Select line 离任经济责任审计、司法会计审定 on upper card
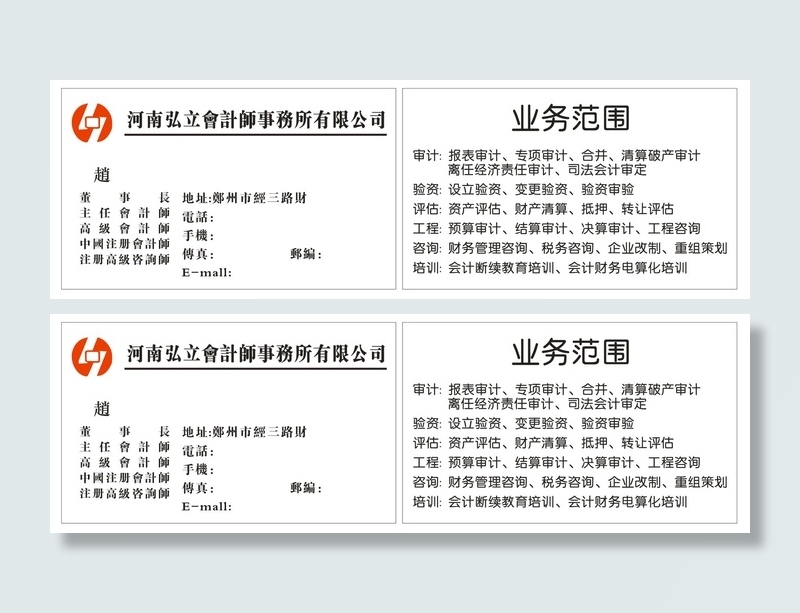 pos(547,169)
